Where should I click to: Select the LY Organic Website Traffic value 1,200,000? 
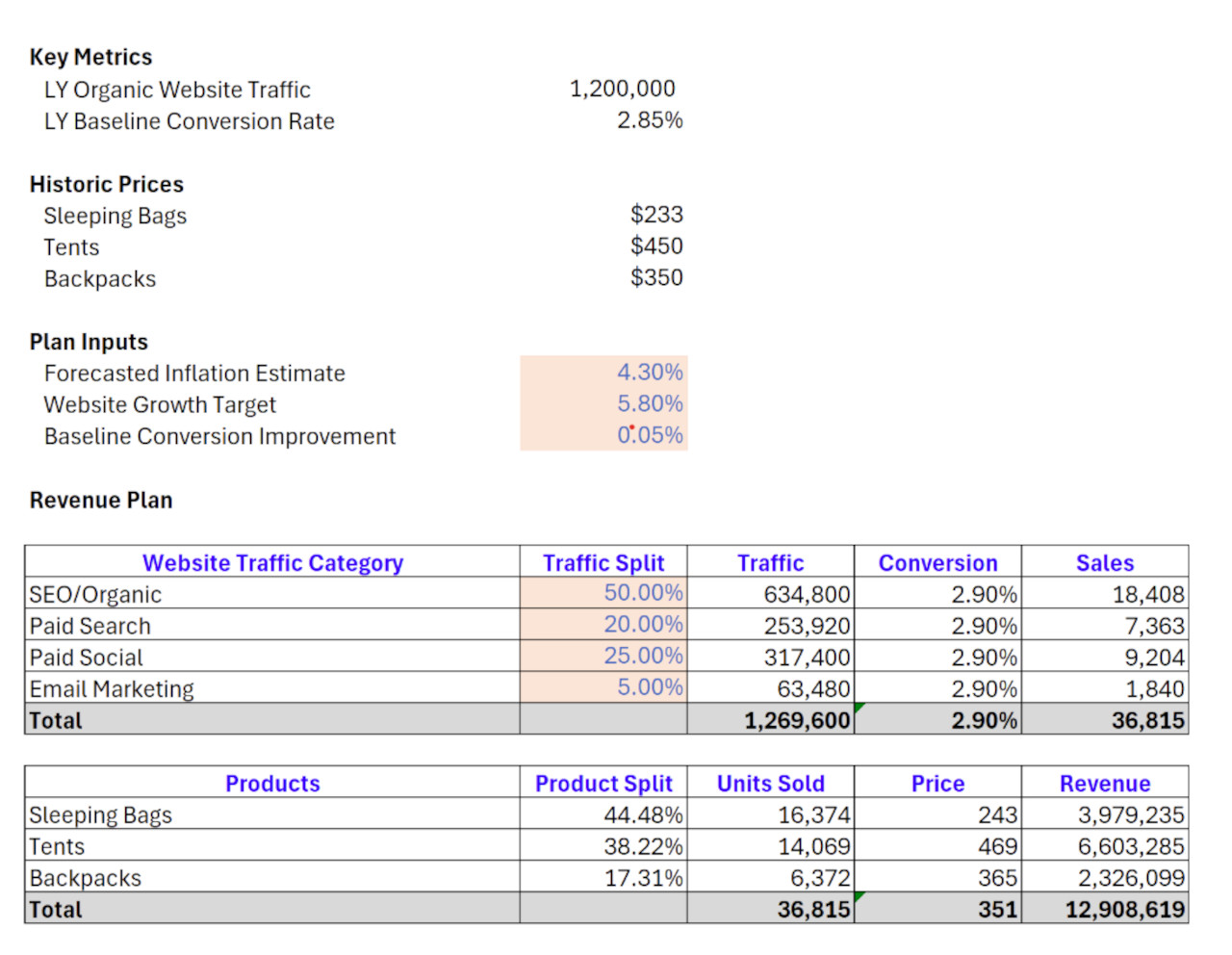click(x=622, y=89)
